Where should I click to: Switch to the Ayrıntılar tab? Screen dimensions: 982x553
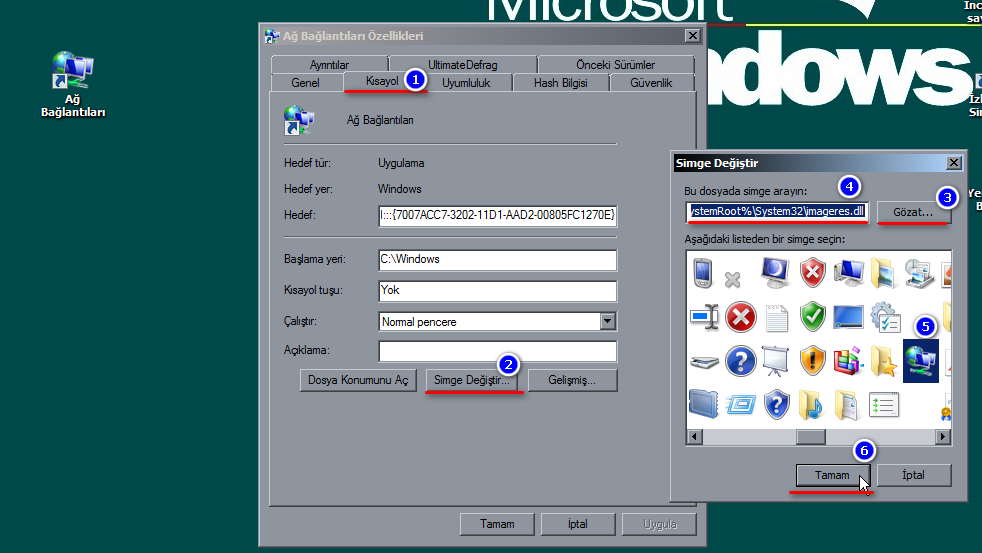(x=329, y=65)
